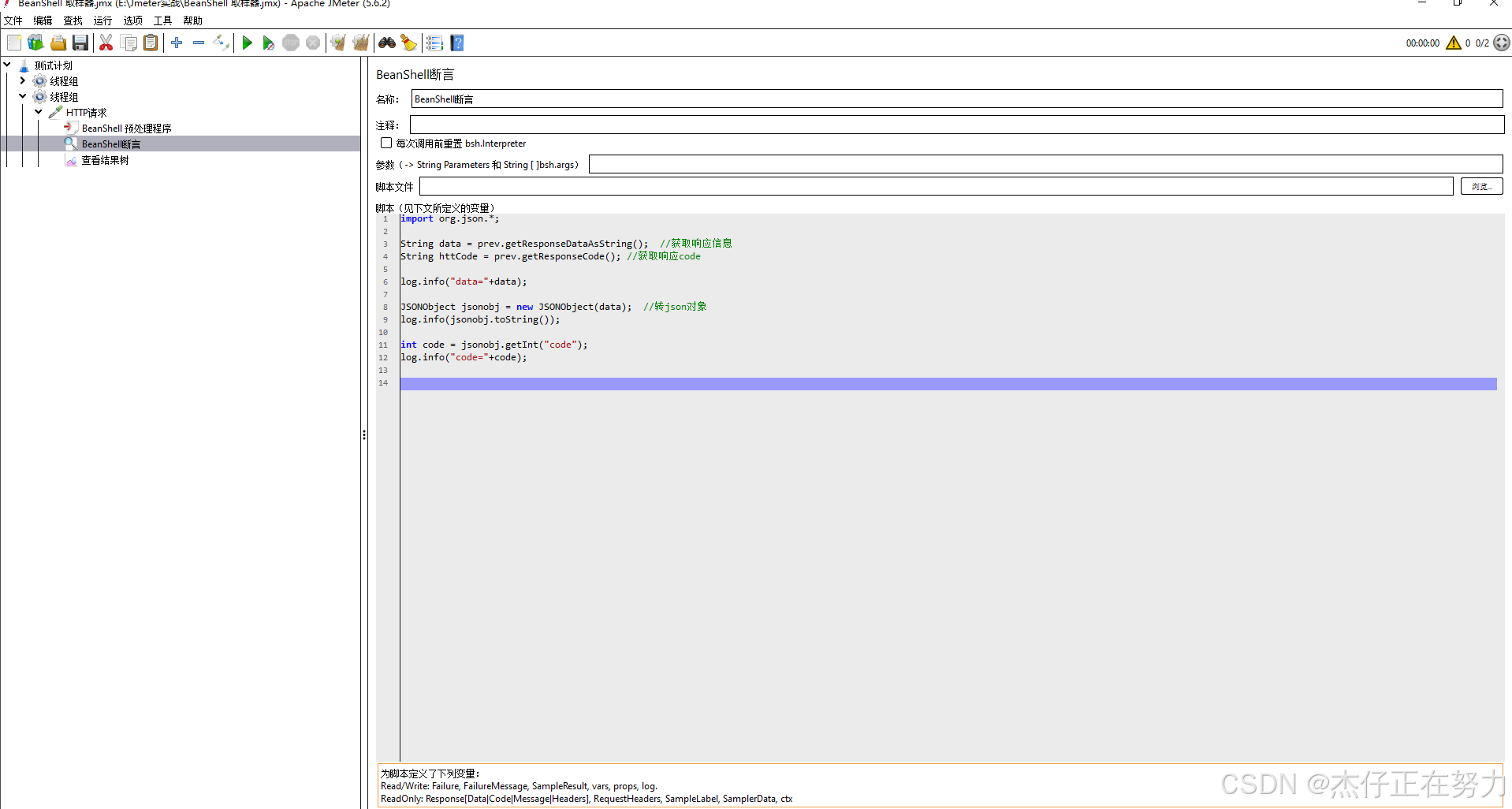Collapse the second 线程组 node
The width and height of the screenshot is (1512, 809).
[23, 96]
